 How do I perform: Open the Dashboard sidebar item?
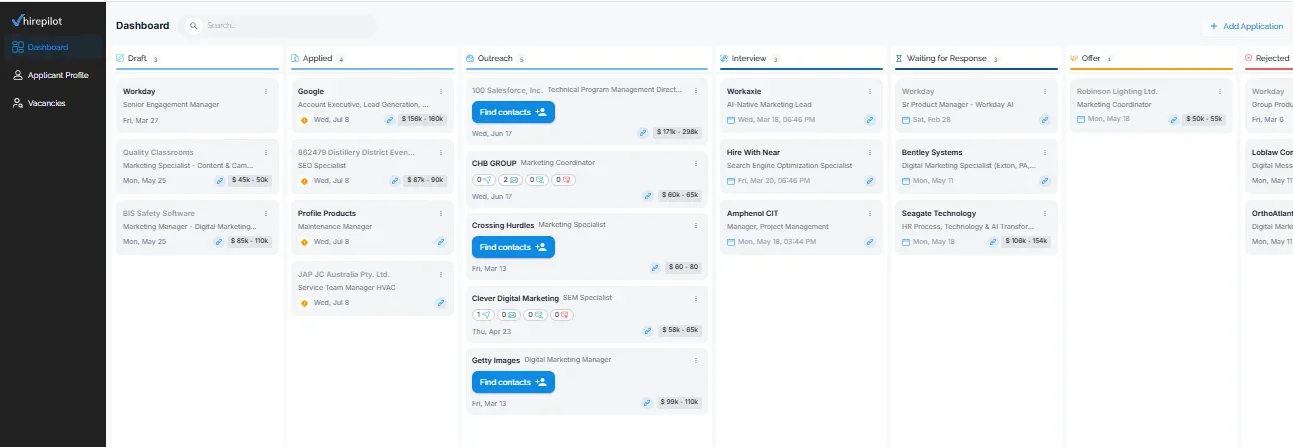click(53, 47)
